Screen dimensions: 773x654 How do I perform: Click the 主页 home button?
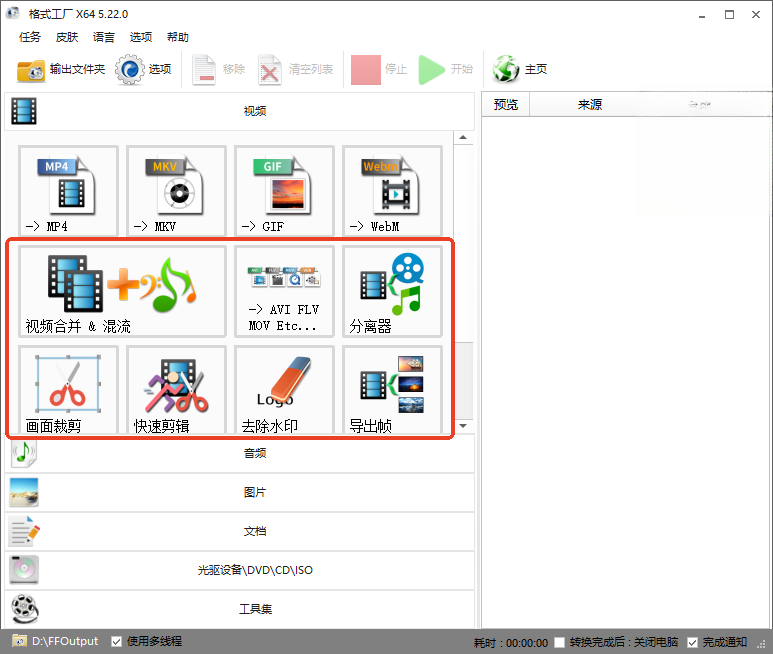tap(520, 69)
